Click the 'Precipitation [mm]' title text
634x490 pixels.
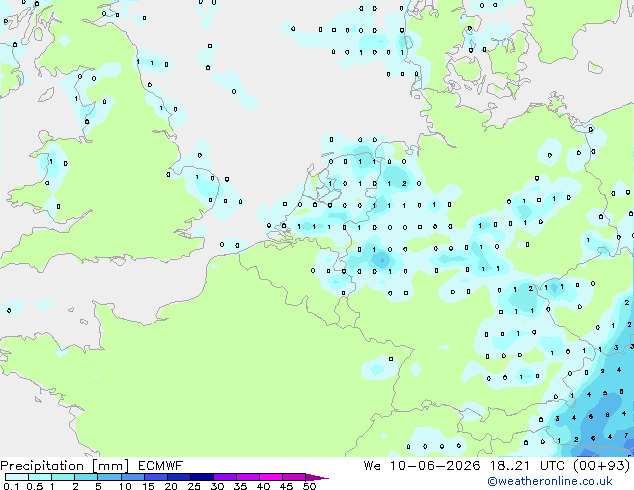coord(64,466)
